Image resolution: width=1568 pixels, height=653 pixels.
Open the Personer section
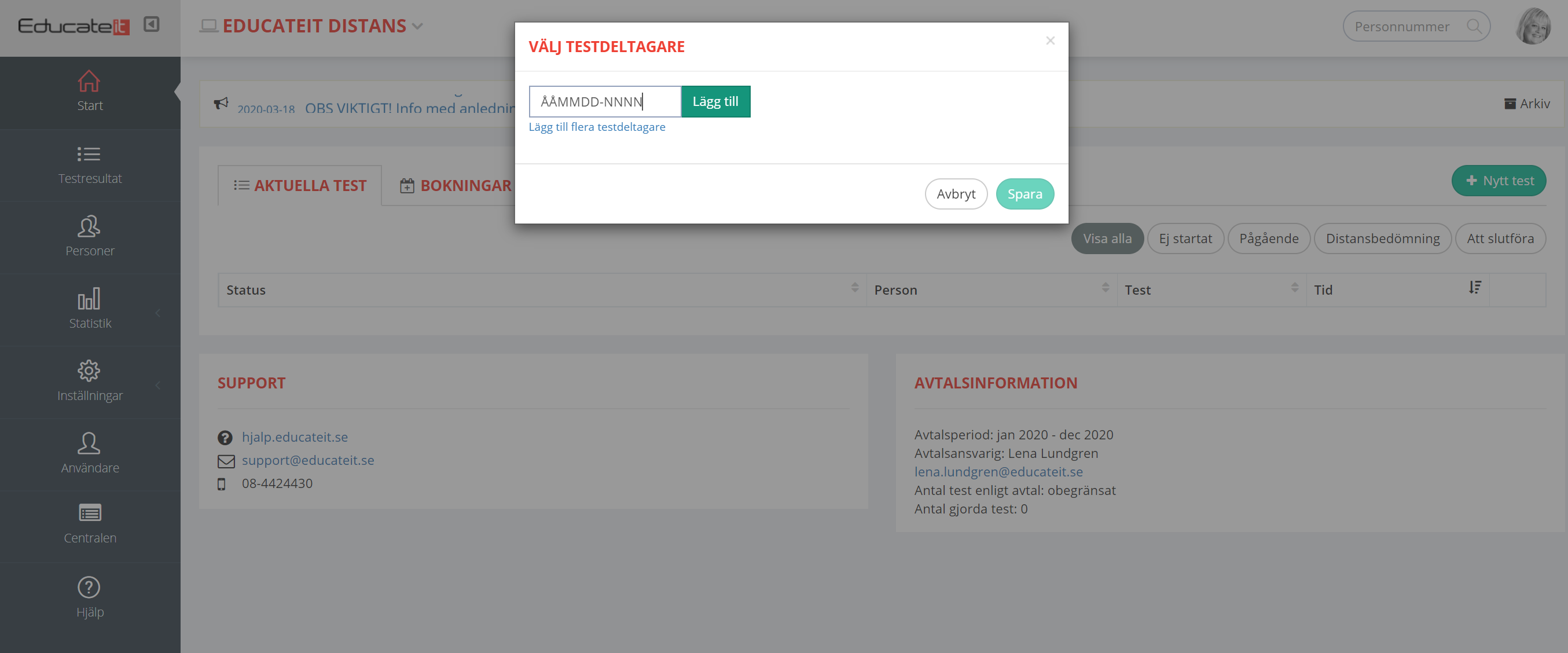(90, 237)
